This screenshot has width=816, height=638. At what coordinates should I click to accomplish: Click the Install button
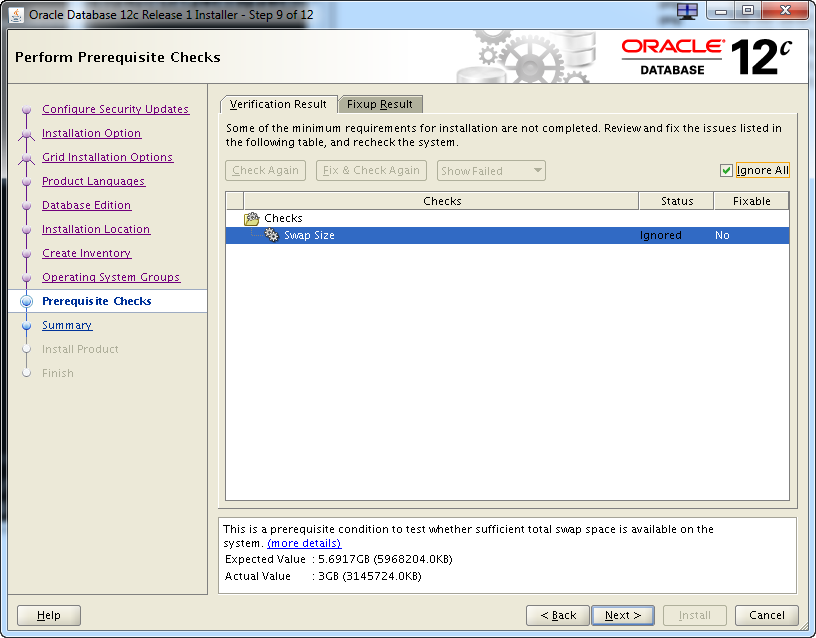695,615
